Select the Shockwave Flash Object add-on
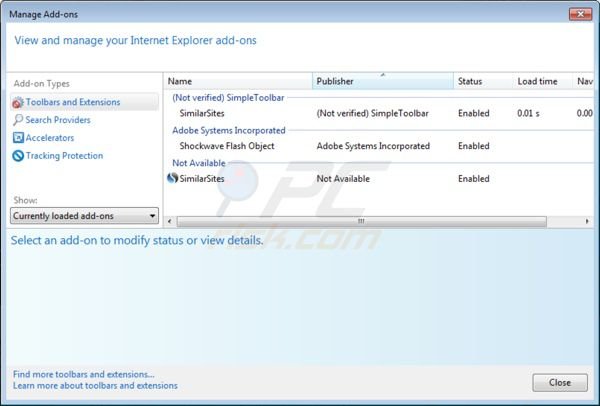600x406 pixels. point(379,146)
